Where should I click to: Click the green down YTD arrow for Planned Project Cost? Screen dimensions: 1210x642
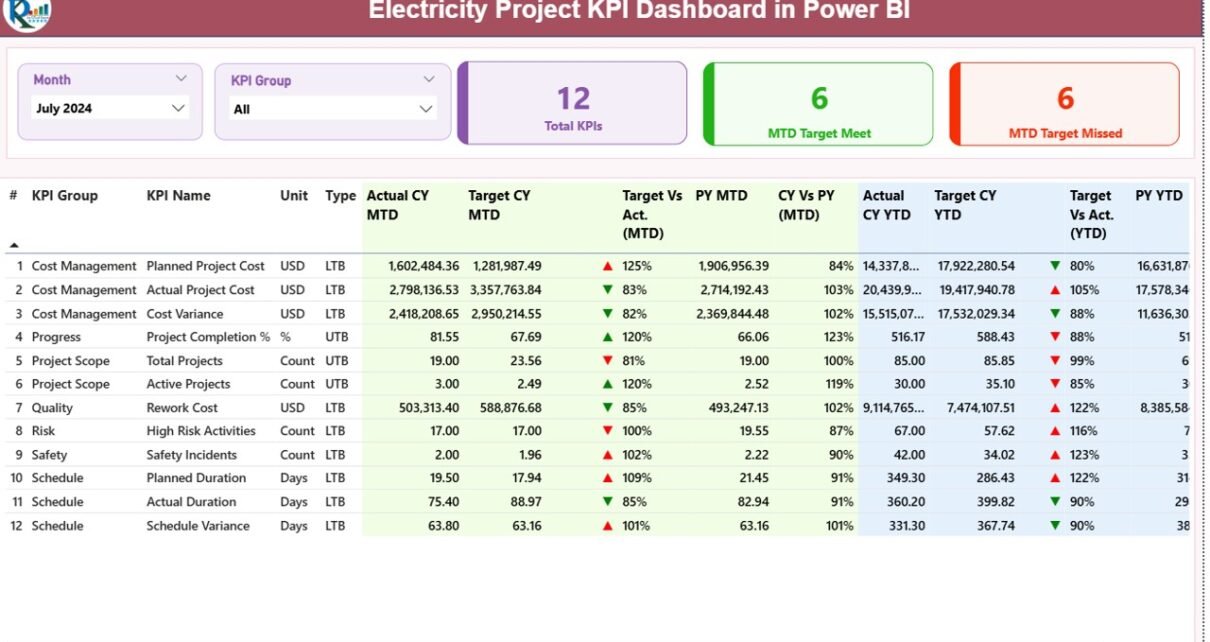point(1054,267)
